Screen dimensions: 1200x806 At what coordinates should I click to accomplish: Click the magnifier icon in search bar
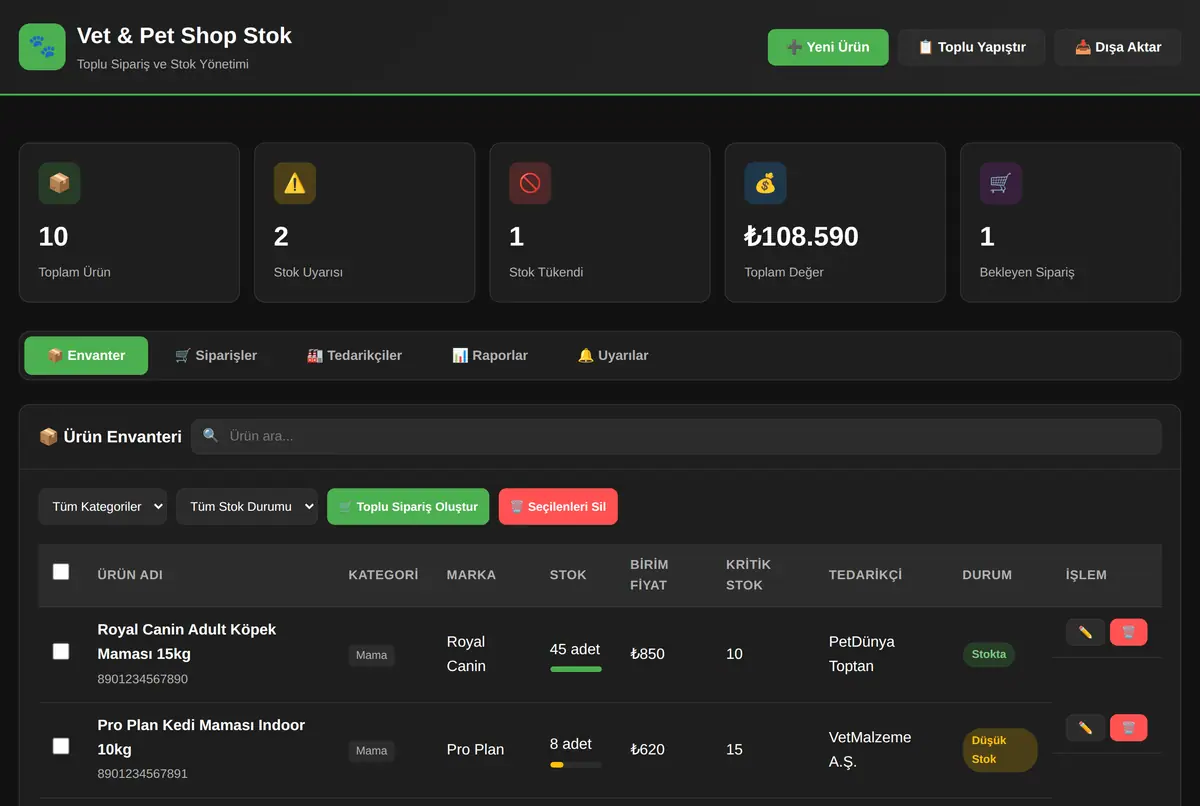[x=210, y=436]
